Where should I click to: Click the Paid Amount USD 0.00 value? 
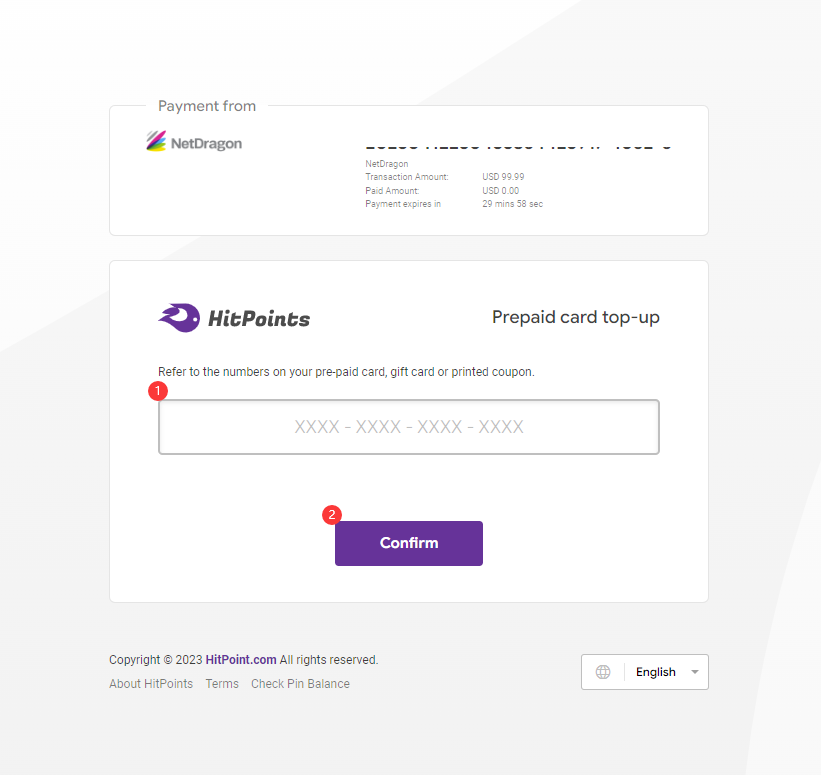point(501,191)
